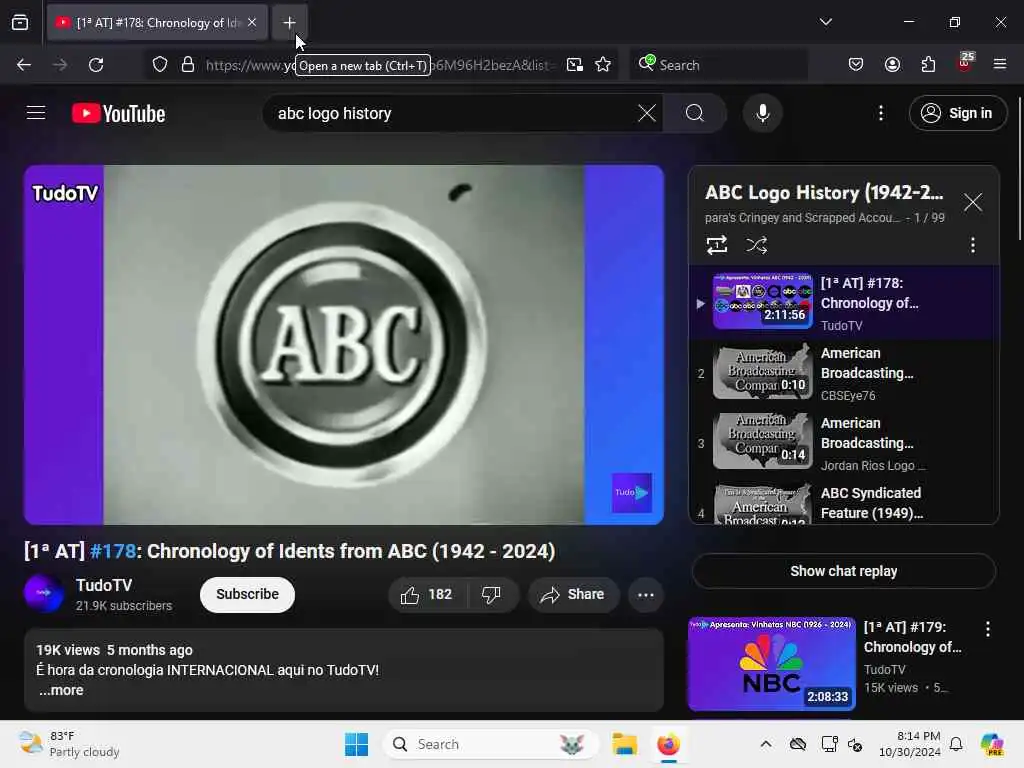1024x768 pixels.
Task: Open weather widget 83°F Partly cloudy
Action: (69, 744)
